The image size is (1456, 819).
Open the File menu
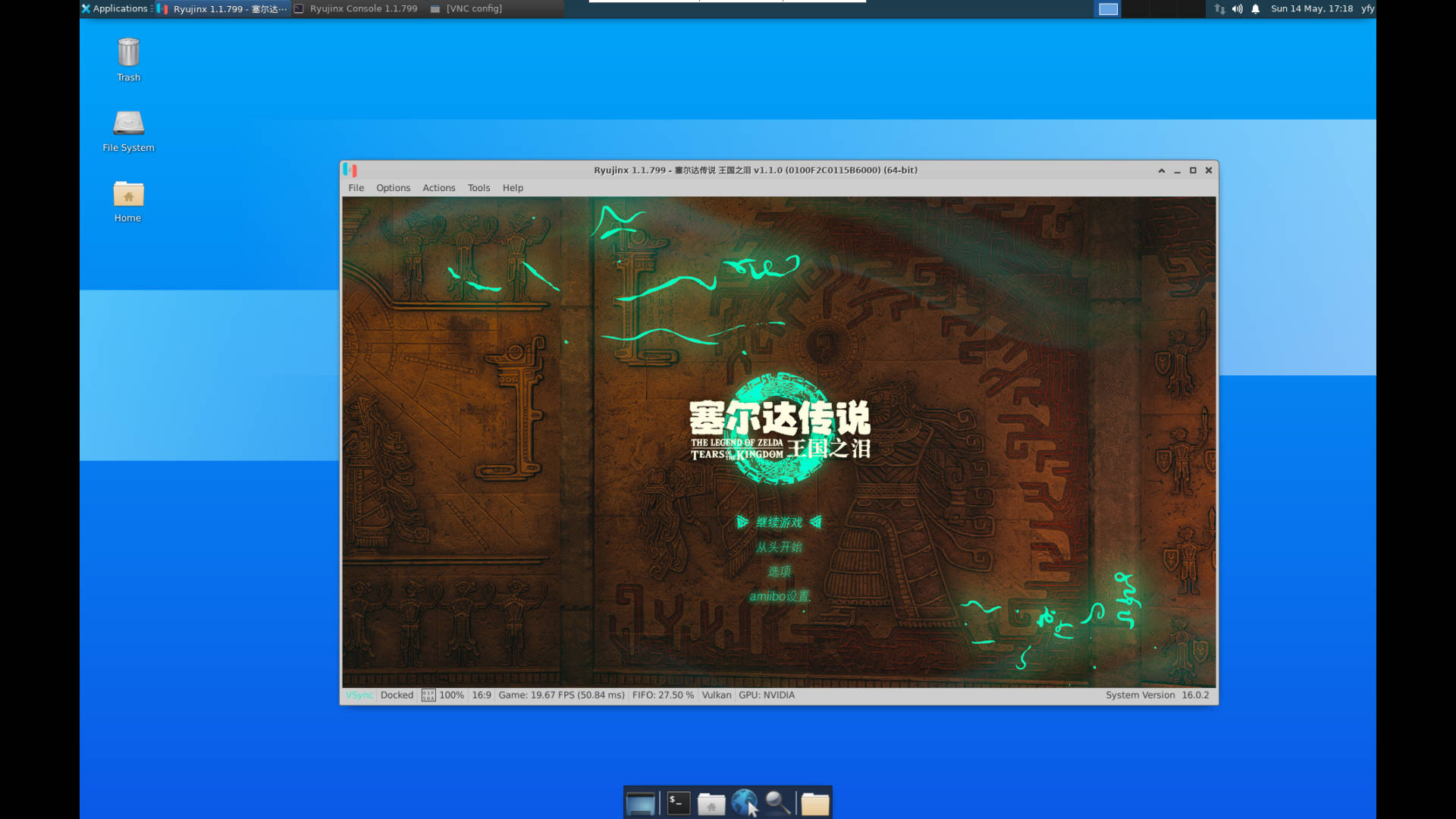[356, 188]
